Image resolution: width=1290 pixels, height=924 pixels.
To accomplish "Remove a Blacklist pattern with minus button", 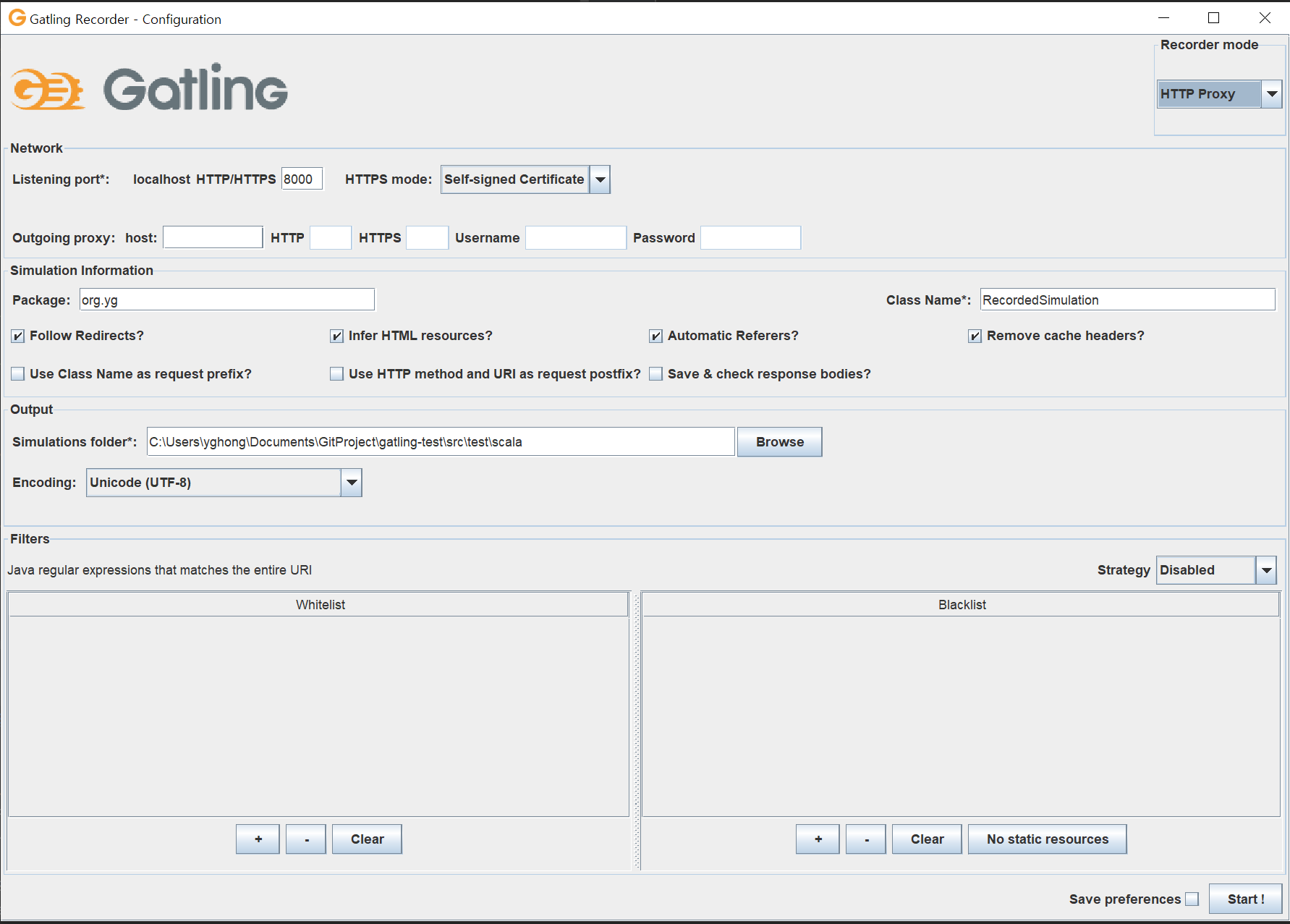I will tap(867, 839).
